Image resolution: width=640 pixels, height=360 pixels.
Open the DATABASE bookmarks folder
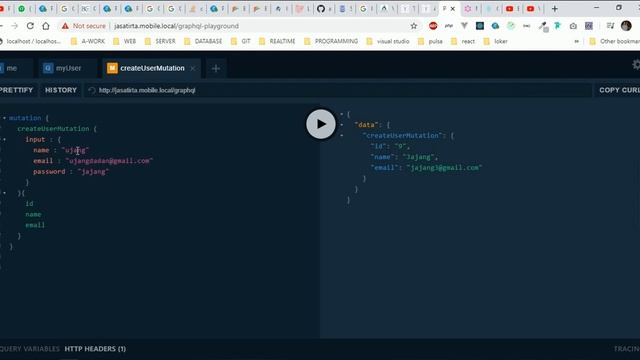click(203, 41)
